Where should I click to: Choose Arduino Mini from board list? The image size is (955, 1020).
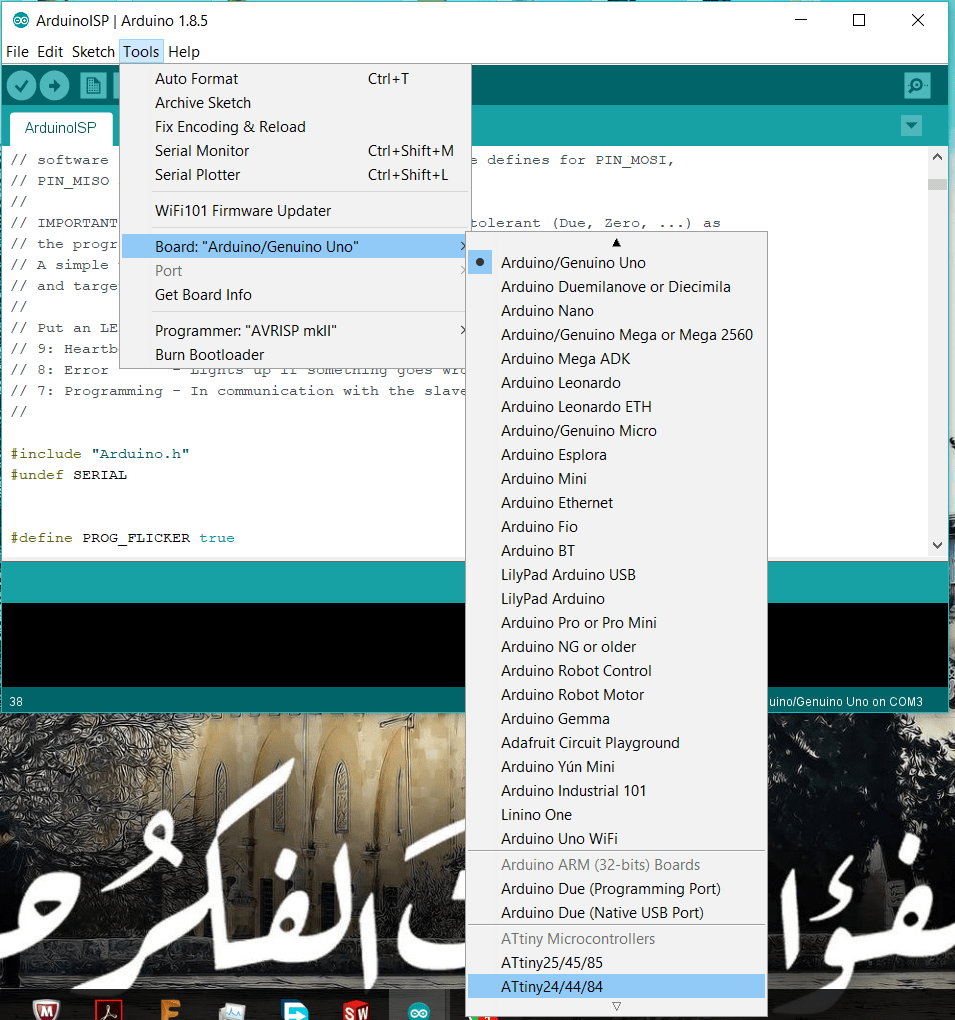(x=616, y=479)
